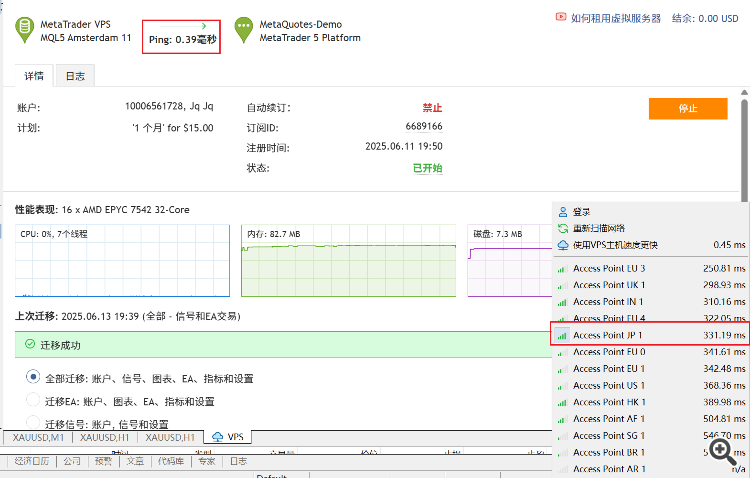Open the 专家 bottom tab
This screenshot has height=478, width=750.
point(207,461)
